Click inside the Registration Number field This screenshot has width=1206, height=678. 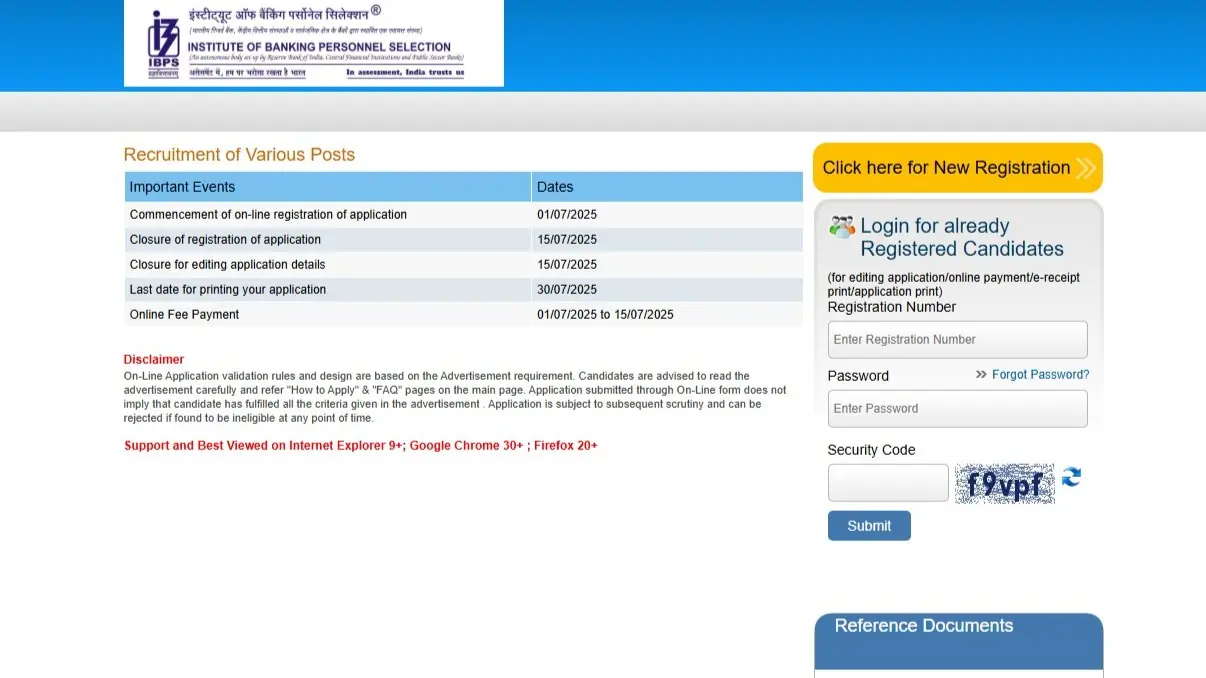[956, 339]
